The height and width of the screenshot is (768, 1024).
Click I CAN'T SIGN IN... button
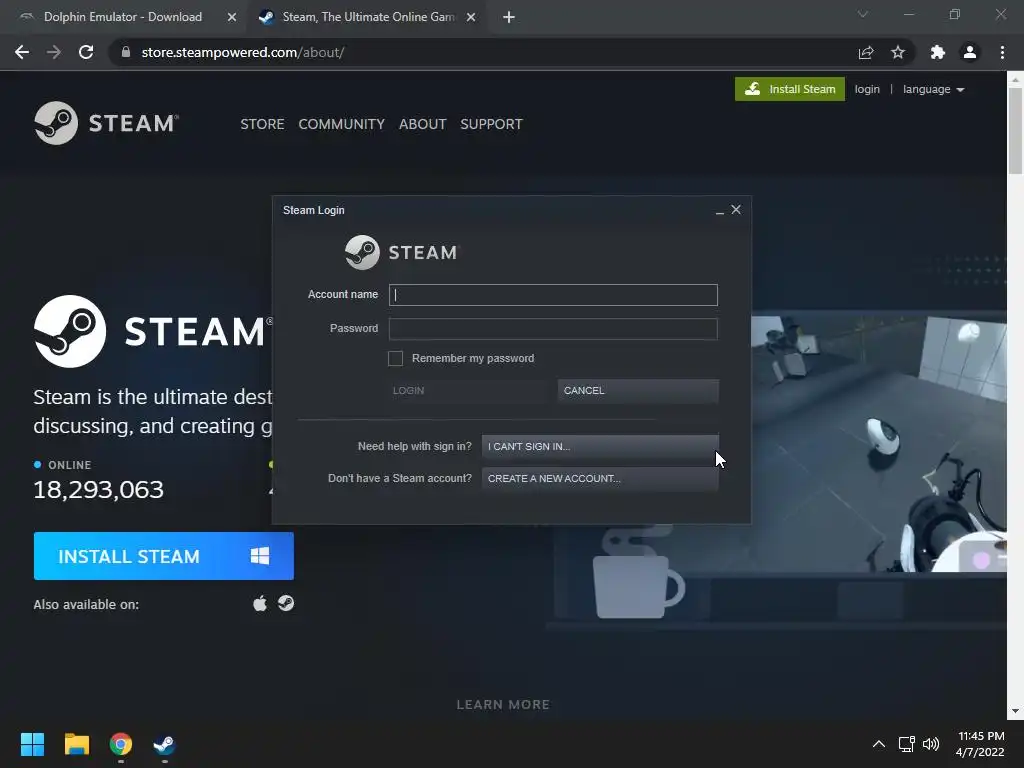(600, 447)
